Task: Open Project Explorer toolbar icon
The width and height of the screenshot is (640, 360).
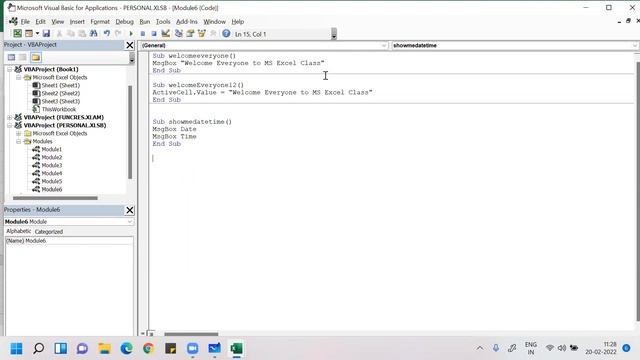Action: [178, 34]
